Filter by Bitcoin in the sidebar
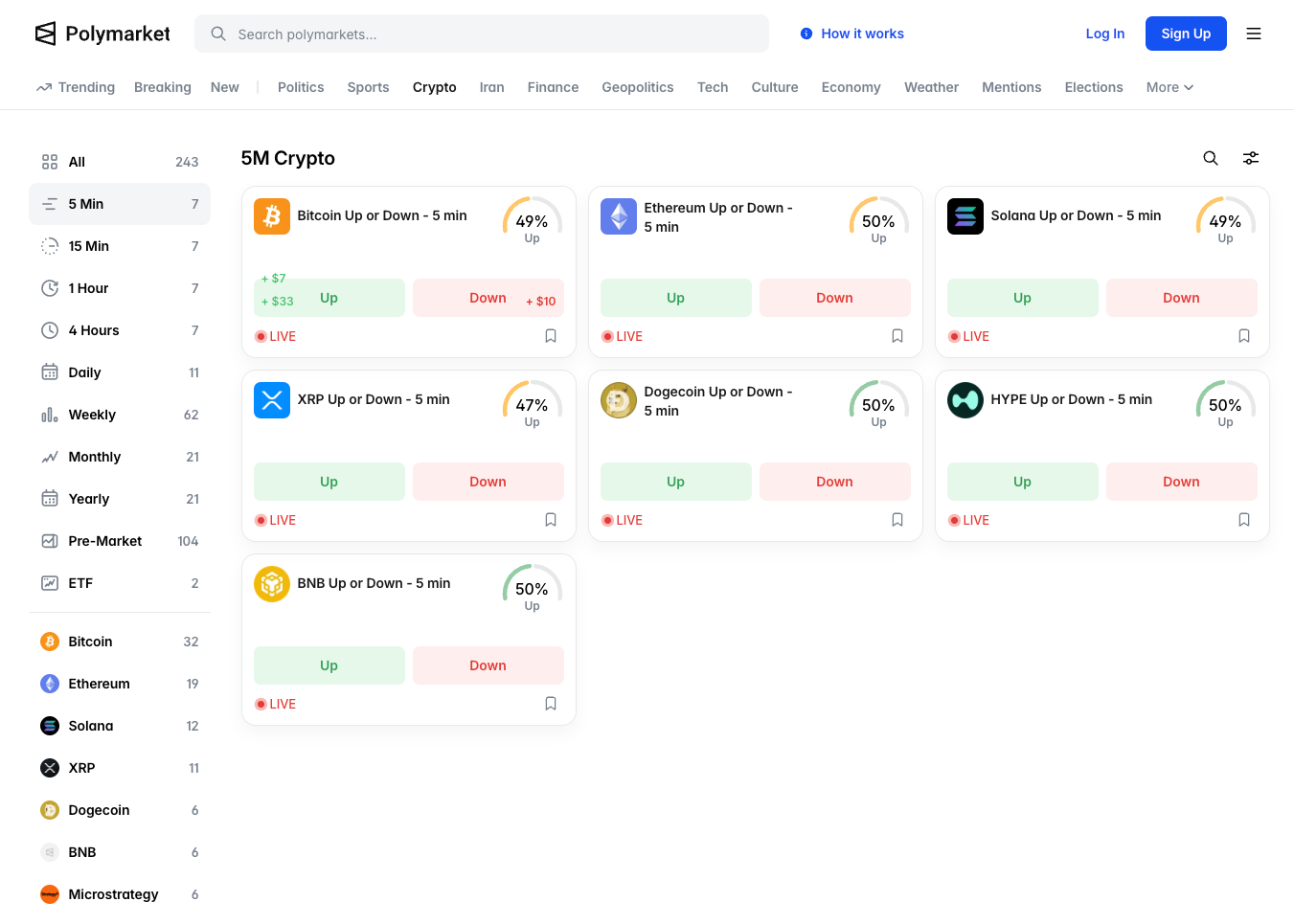The image size is (1294, 924). tap(120, 642)
